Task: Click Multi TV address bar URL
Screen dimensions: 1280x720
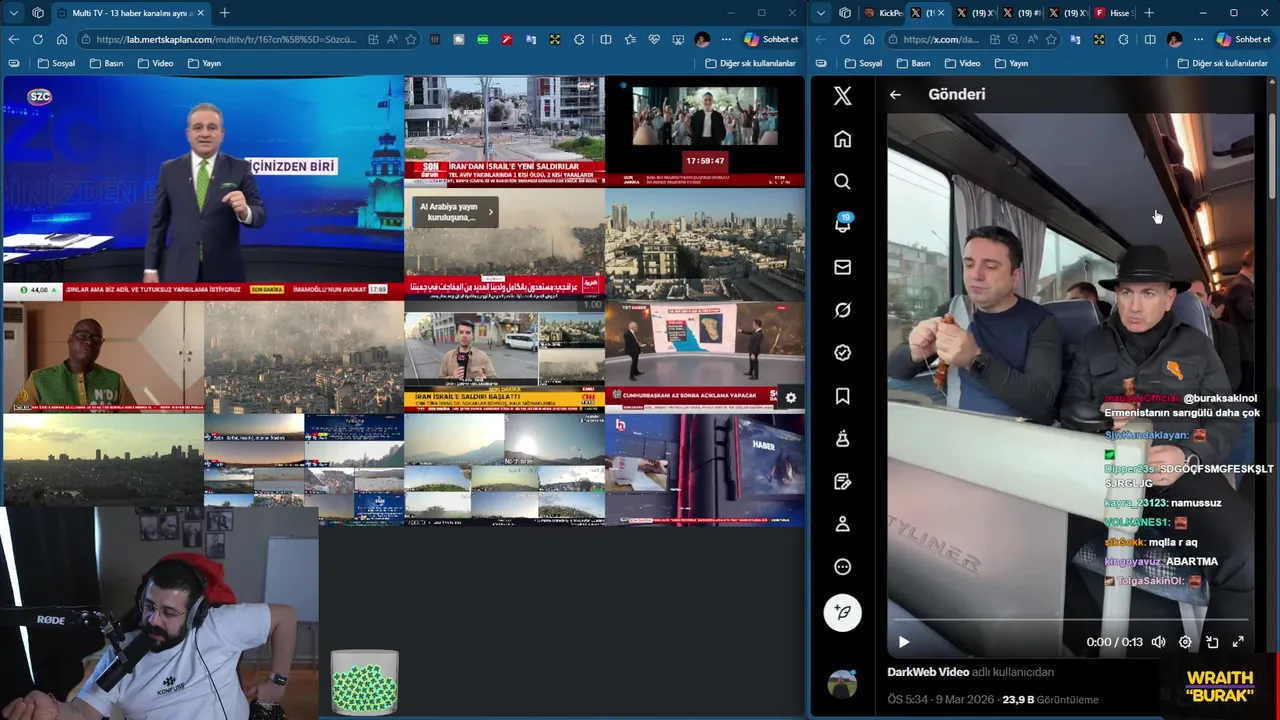Action: [227, 39]
